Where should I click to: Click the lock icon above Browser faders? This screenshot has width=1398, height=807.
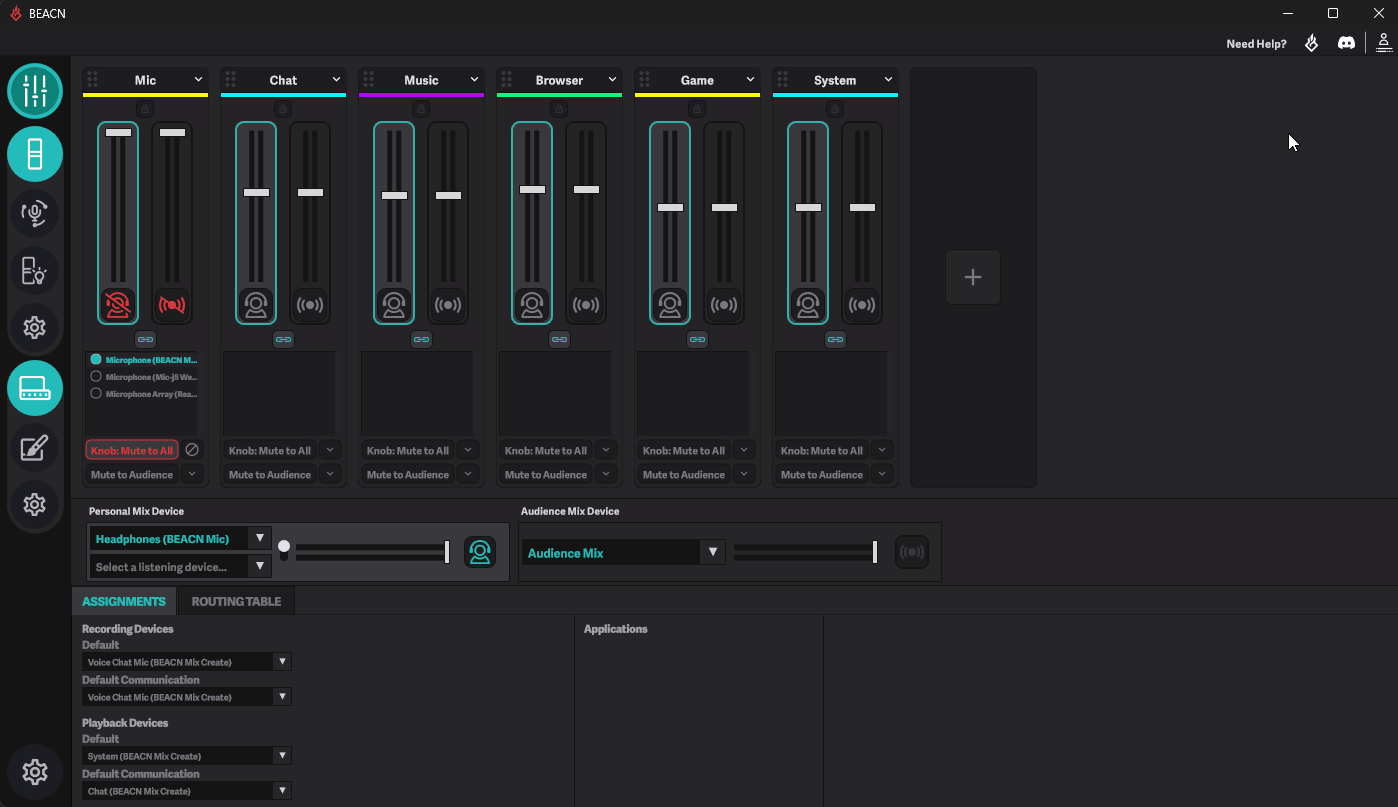(x=559, y=108)
